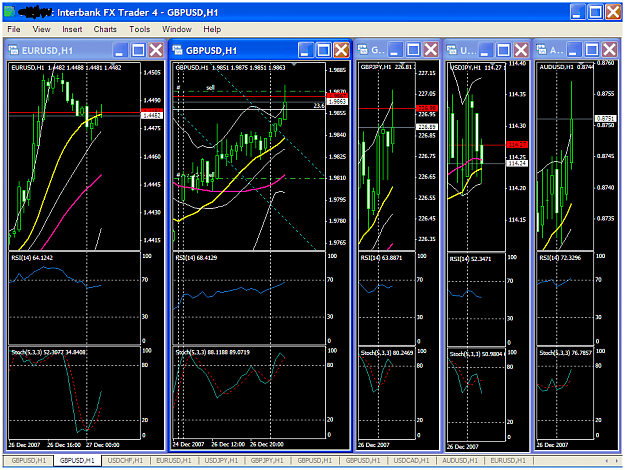Close the USDJPY chart window

click(521, 50)
